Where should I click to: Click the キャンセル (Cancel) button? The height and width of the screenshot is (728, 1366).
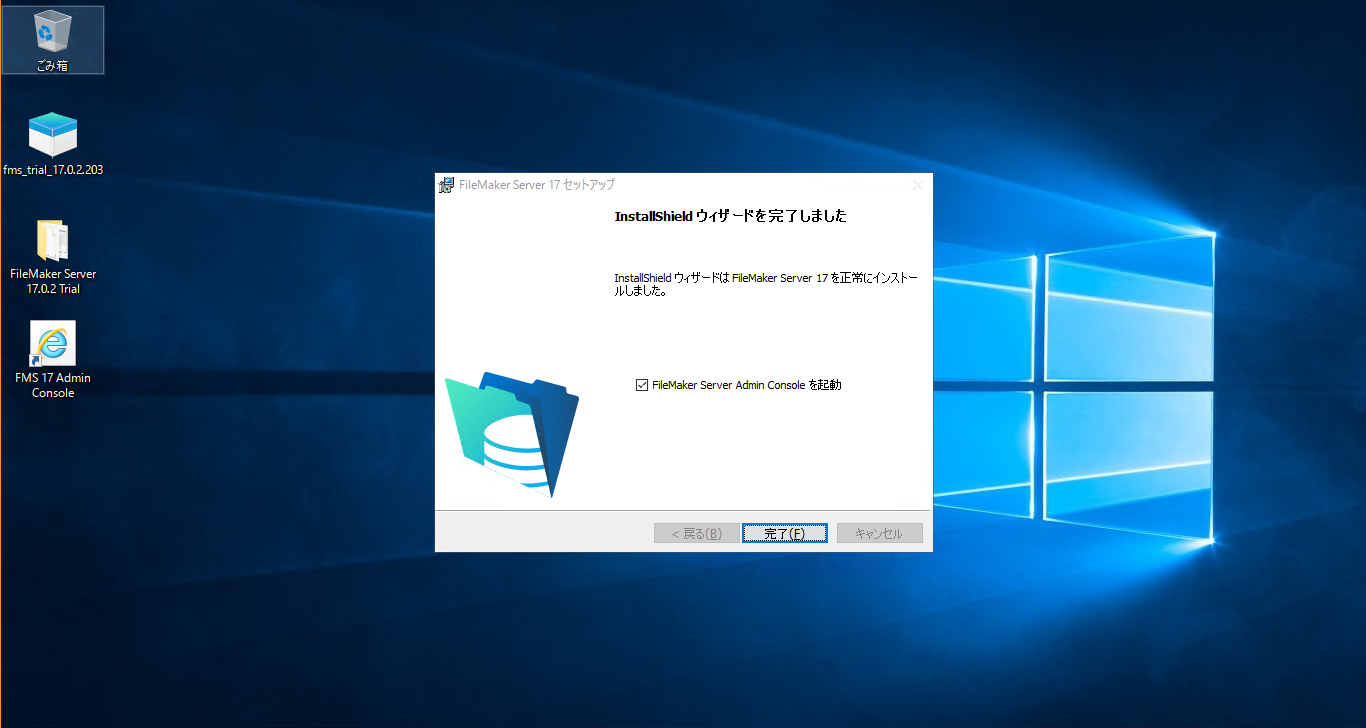(879, 532)
